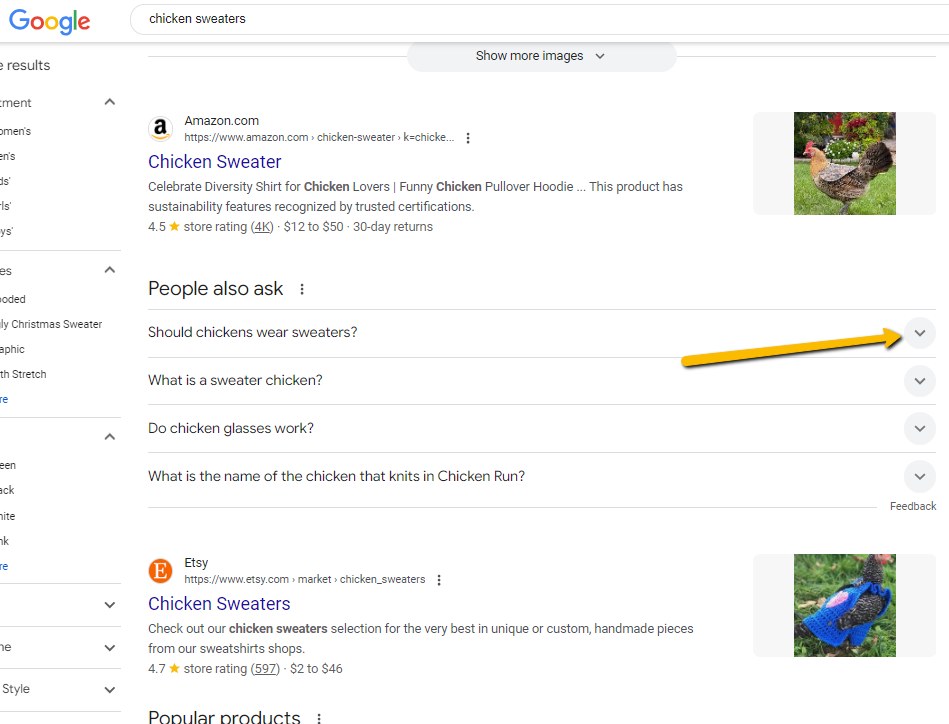
Task: Click the Google logo
Action: [50, 21]
